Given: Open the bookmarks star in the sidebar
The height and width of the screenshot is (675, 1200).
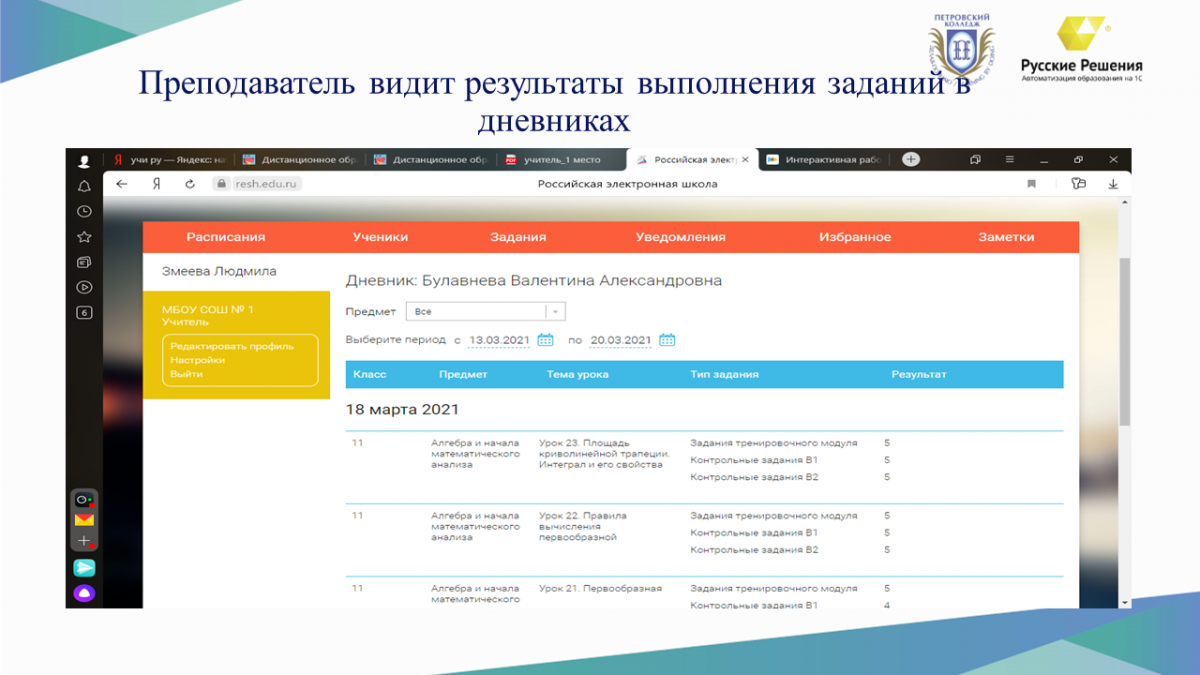Looking at the screenshot, I should [x=84, y=237].
